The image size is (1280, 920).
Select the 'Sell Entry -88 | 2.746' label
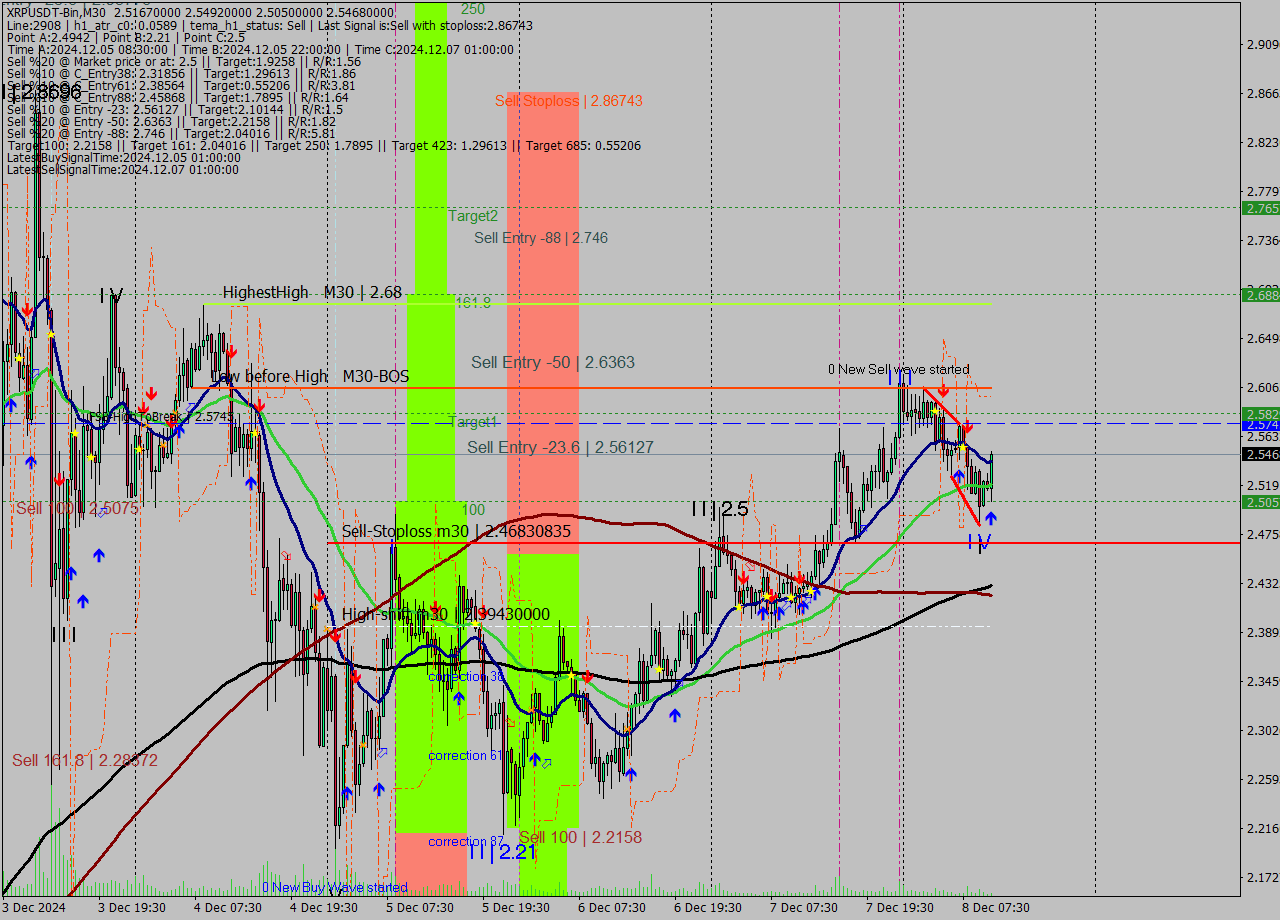541,238
